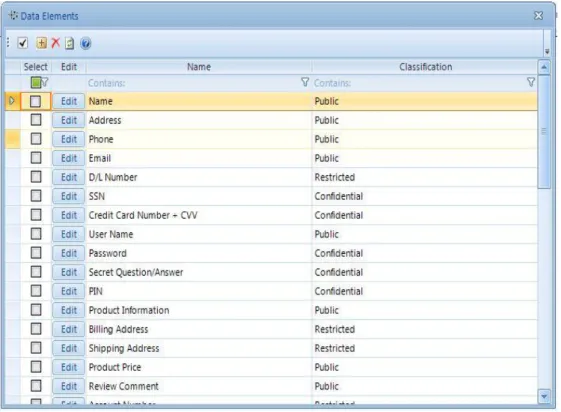Image resolution: width=561 pixels, height=412 pixels.
Task: Click Edit button for the Address row
Action: coord(68,120)
